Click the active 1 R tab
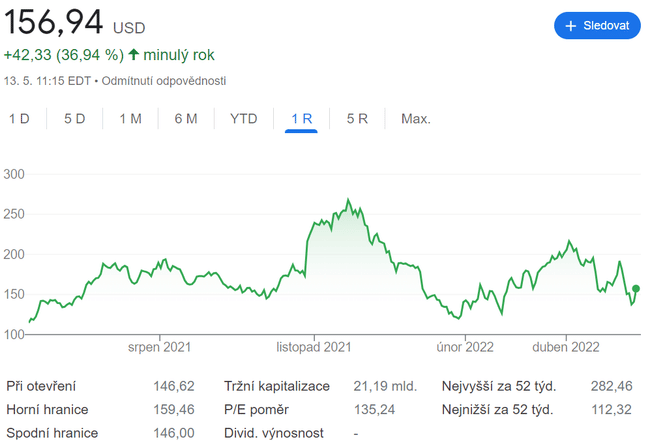650x441 pixels. click(x=301, y=119)
